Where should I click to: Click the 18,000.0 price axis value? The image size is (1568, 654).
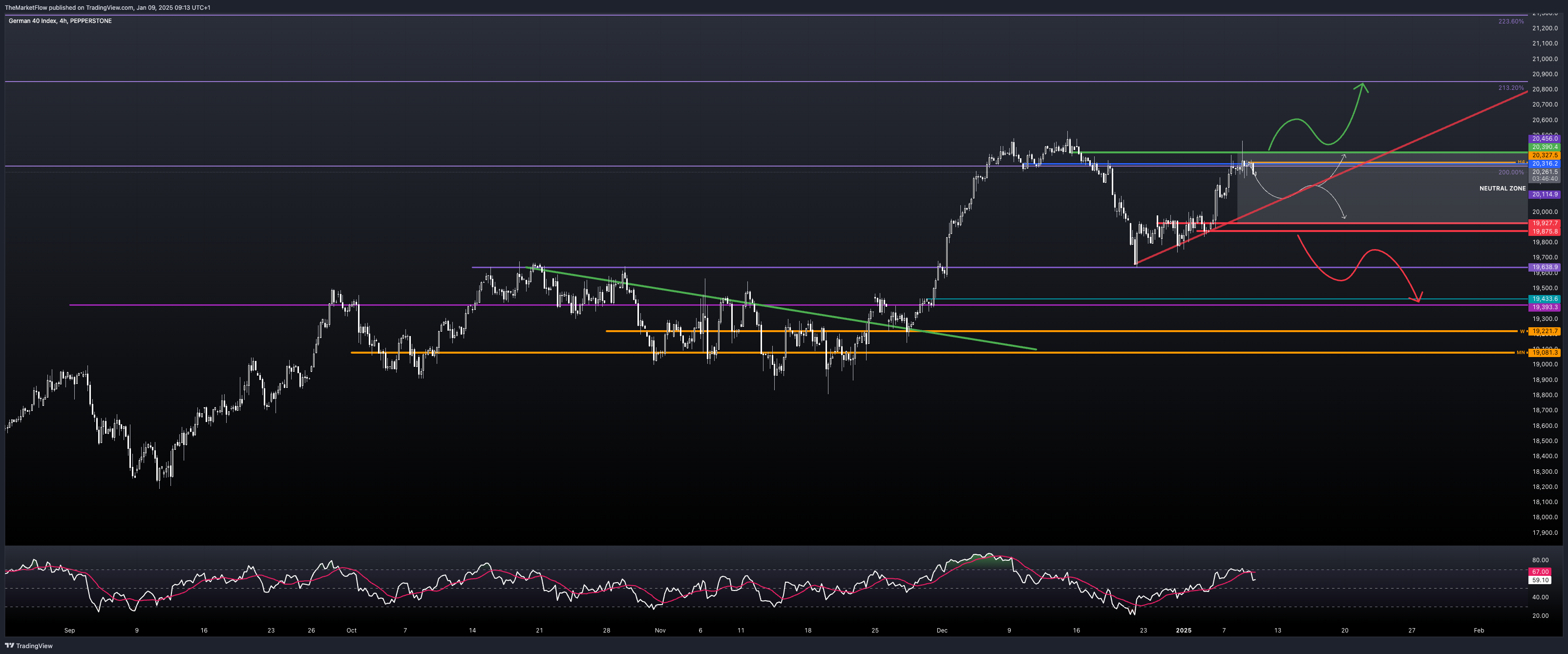click(1545, 517)
